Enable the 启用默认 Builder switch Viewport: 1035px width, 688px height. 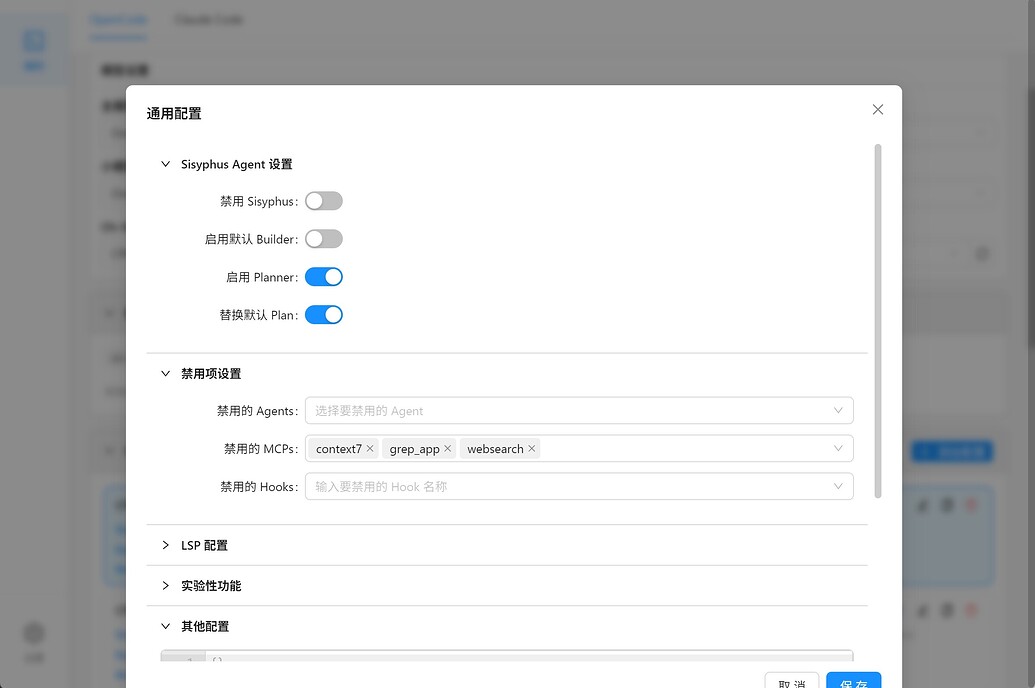pyautogui.click(x=323, y=239)
